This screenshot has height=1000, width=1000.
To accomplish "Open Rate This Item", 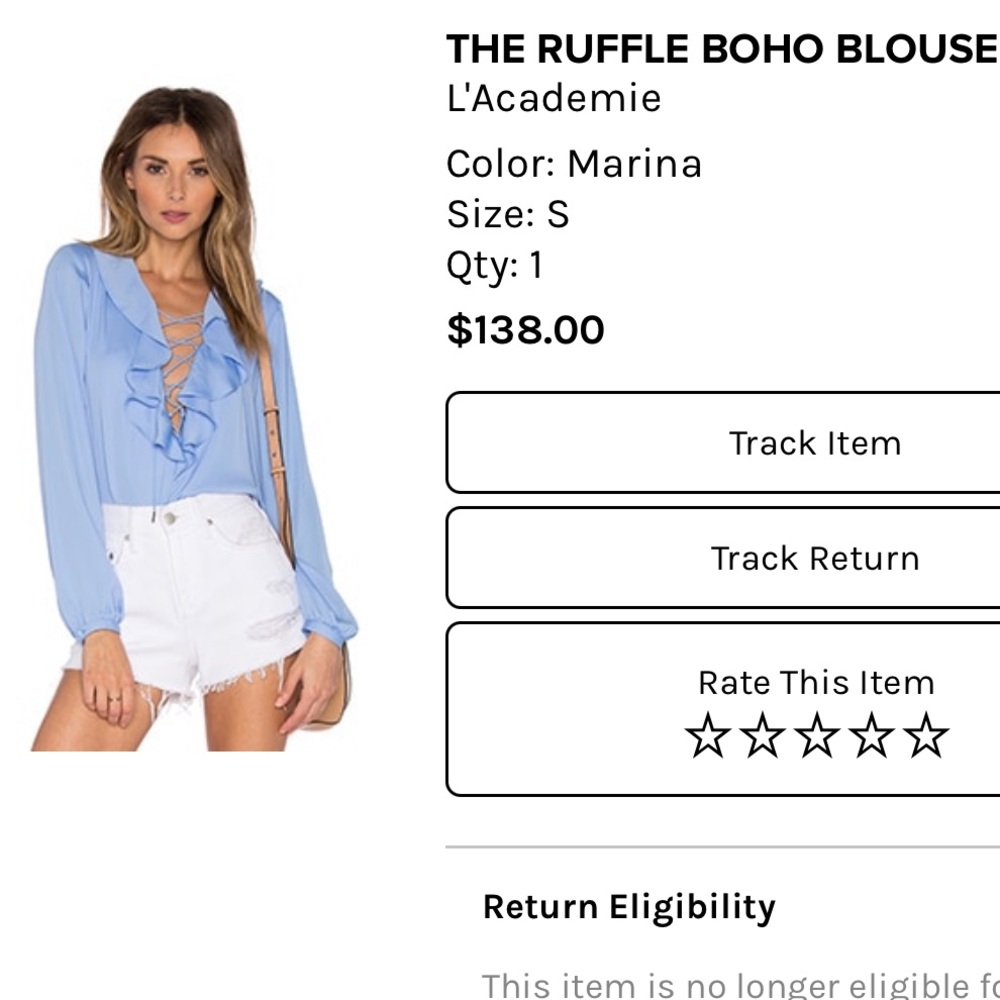I will pos(816,683).
